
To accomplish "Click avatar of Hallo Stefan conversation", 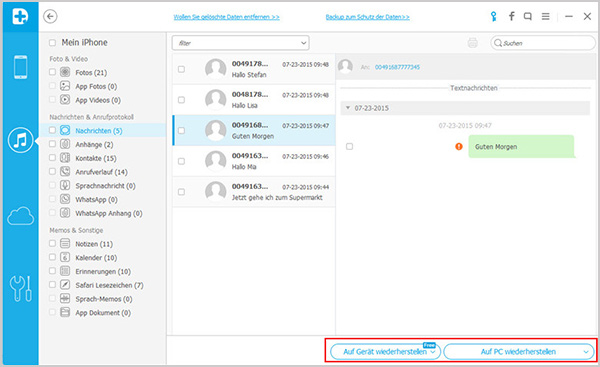I will (215, 69).
